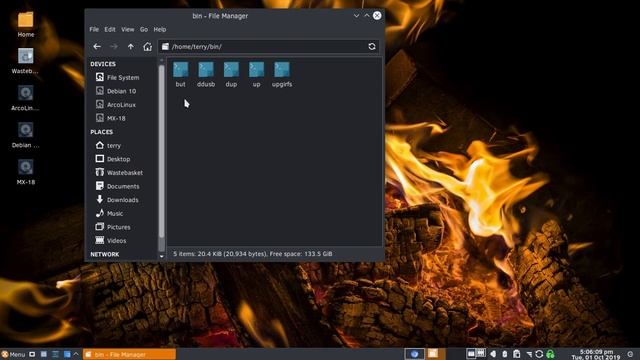Go to home folder using the house icon
The image size is (640, 360).
(147, 47)
